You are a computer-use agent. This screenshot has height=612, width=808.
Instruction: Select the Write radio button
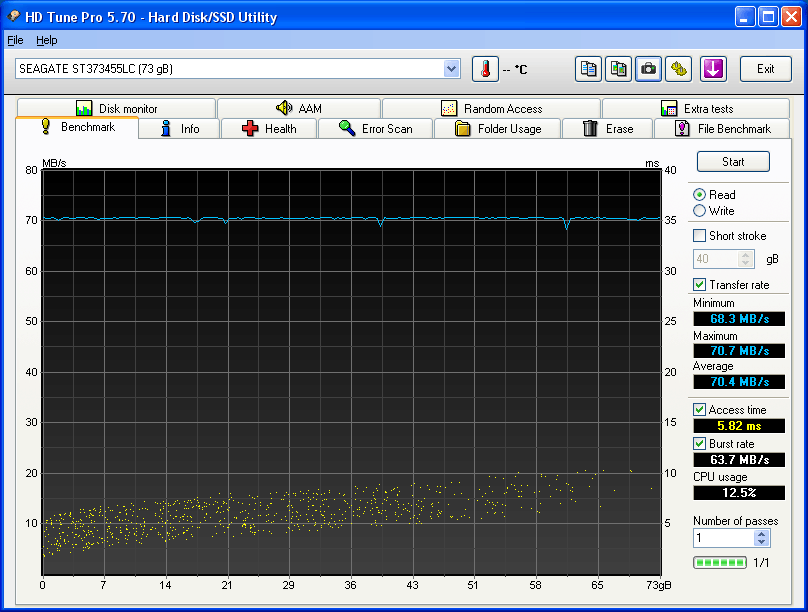click(700, 211)
